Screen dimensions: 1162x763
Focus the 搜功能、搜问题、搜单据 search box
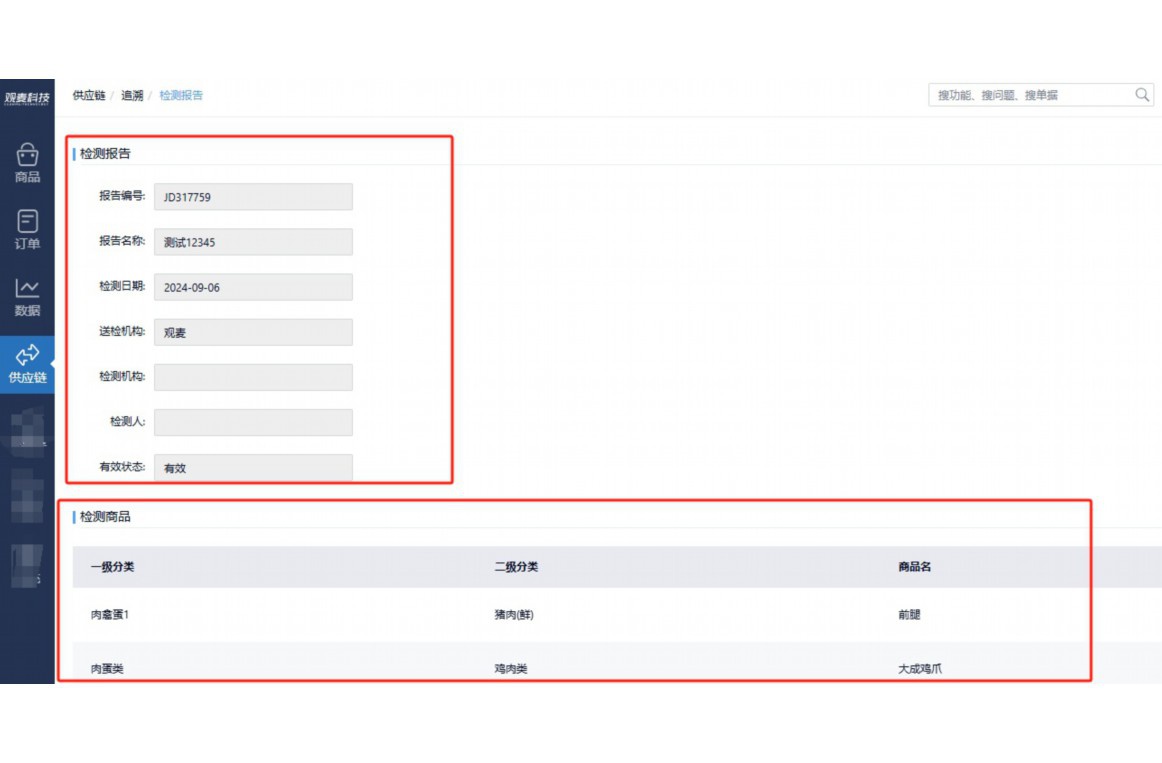click(x=1028, y=95)
